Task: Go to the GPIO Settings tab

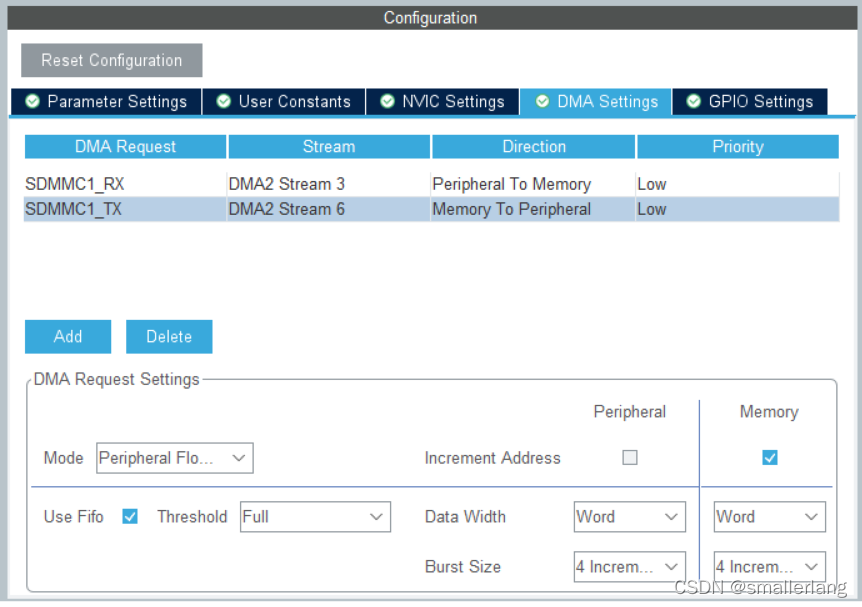Action: pos(750,102)
